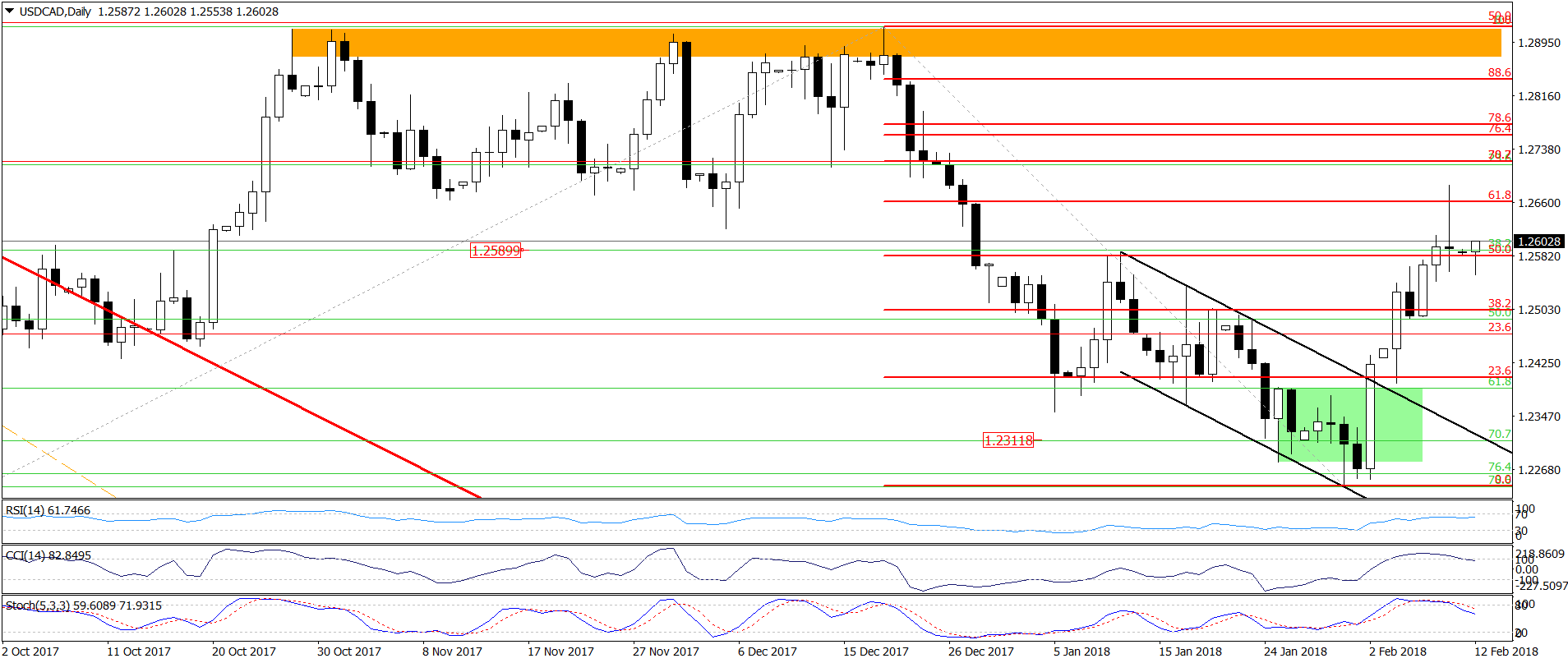Click the 15 Jan 2018 date label
The height and width of the screenshot is (663, 1568).
click(1191, 651)
